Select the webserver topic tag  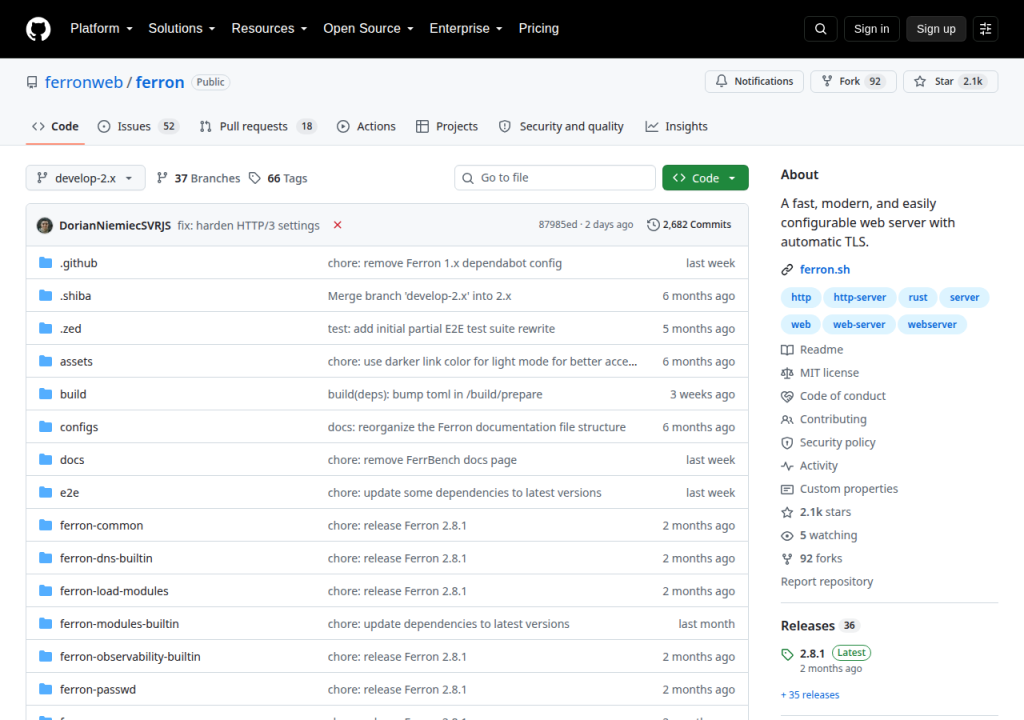click(932, 324)
